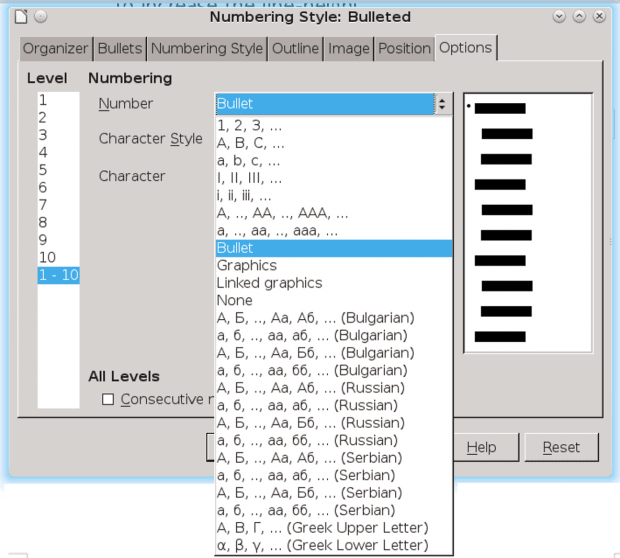Pick lowercase 'аа, бб' (Russian) option
The image size is (620, 558).
coord(334,440)
